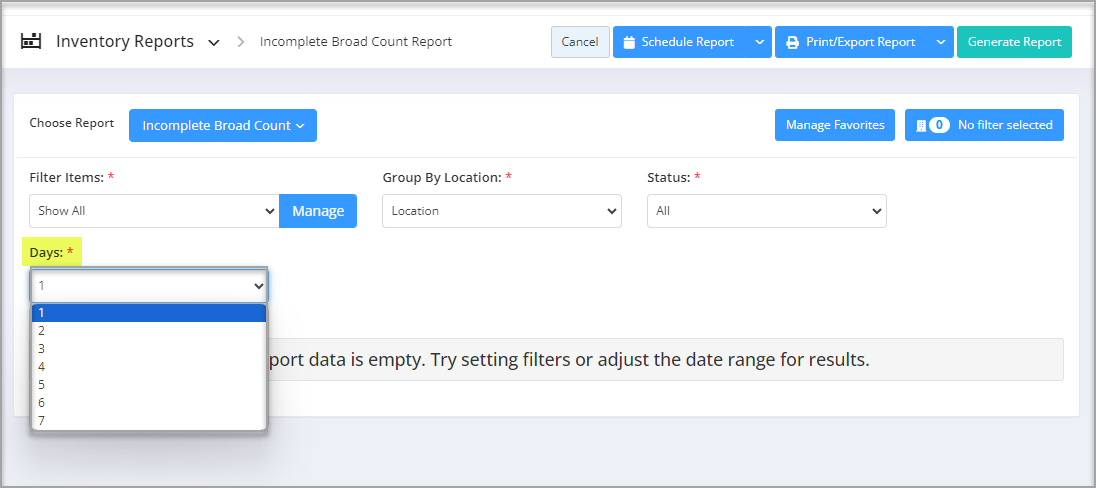This screenshot has width=1096, height=488.
Task: Click the printer icon on Print/Export Report
Action: [793, 42]
